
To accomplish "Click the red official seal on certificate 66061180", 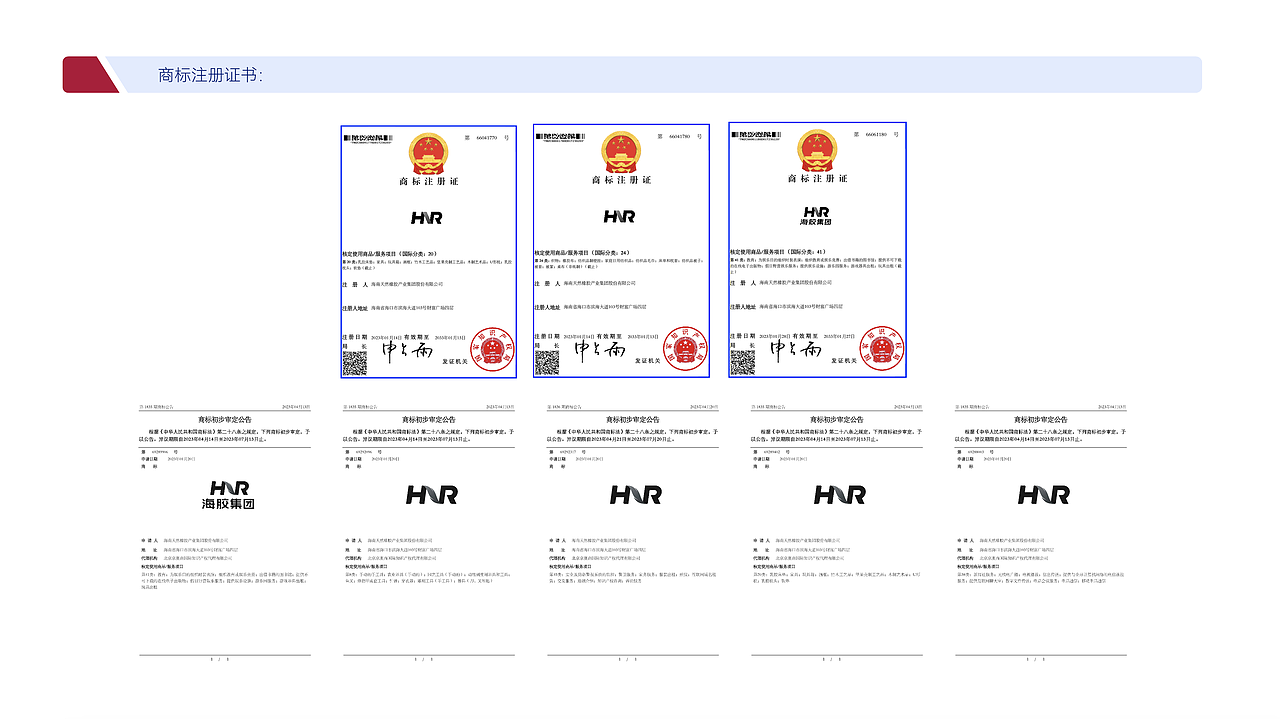I will coord(880,348).
